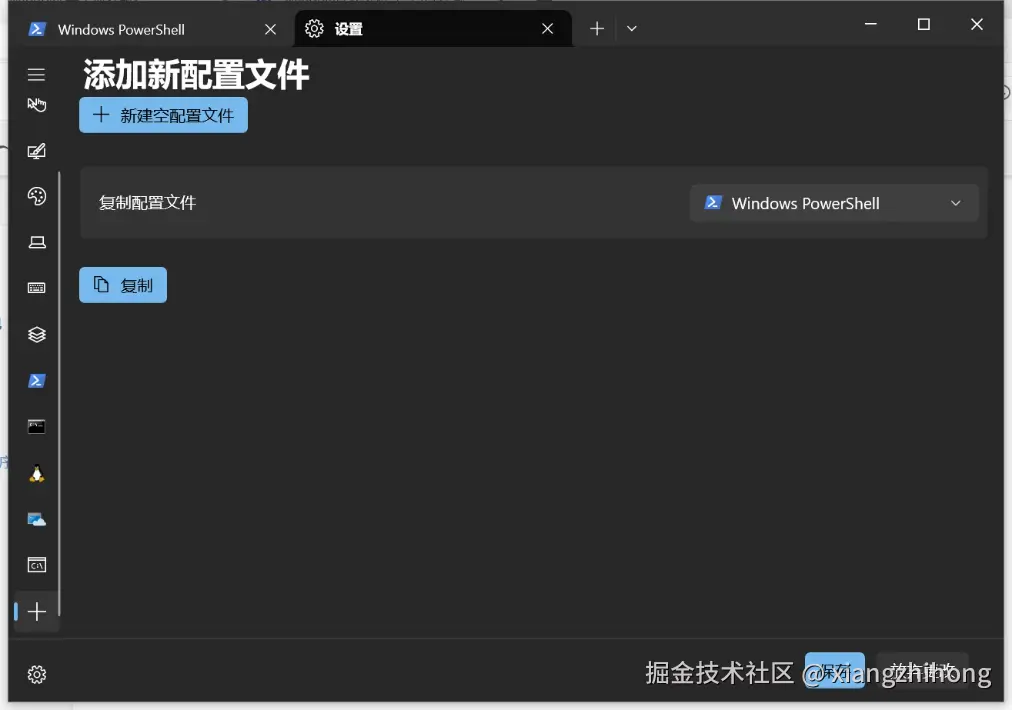Open the Windows PowerShell profile dropdown
1012x710 pixels.
pyautogui.click(x=834, y=203)
